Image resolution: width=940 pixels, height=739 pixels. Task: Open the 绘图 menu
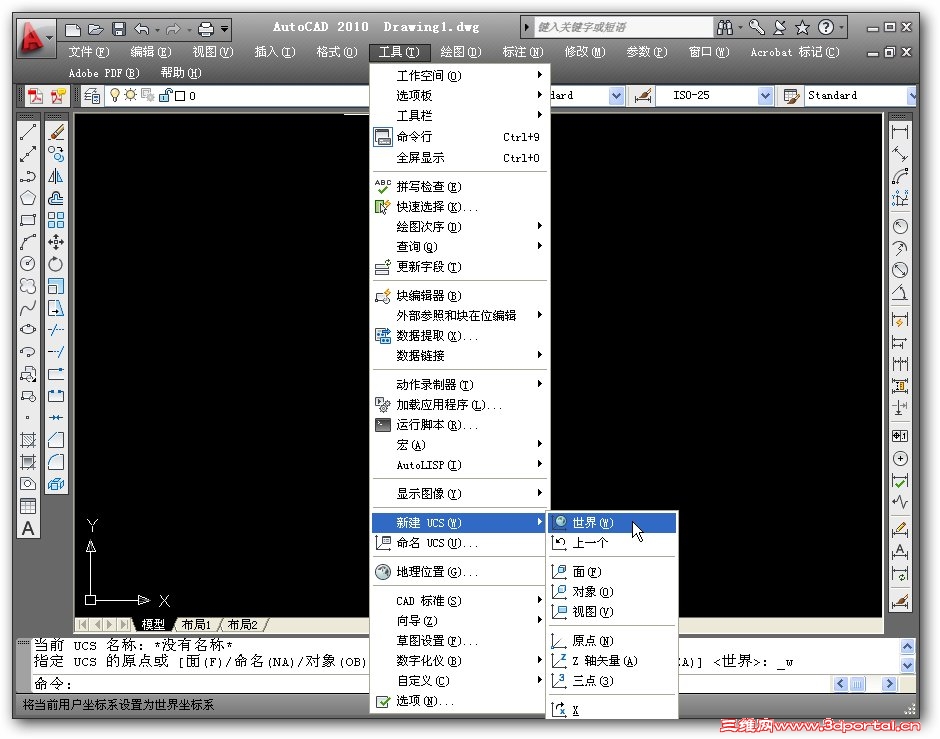tap(460, 52)
